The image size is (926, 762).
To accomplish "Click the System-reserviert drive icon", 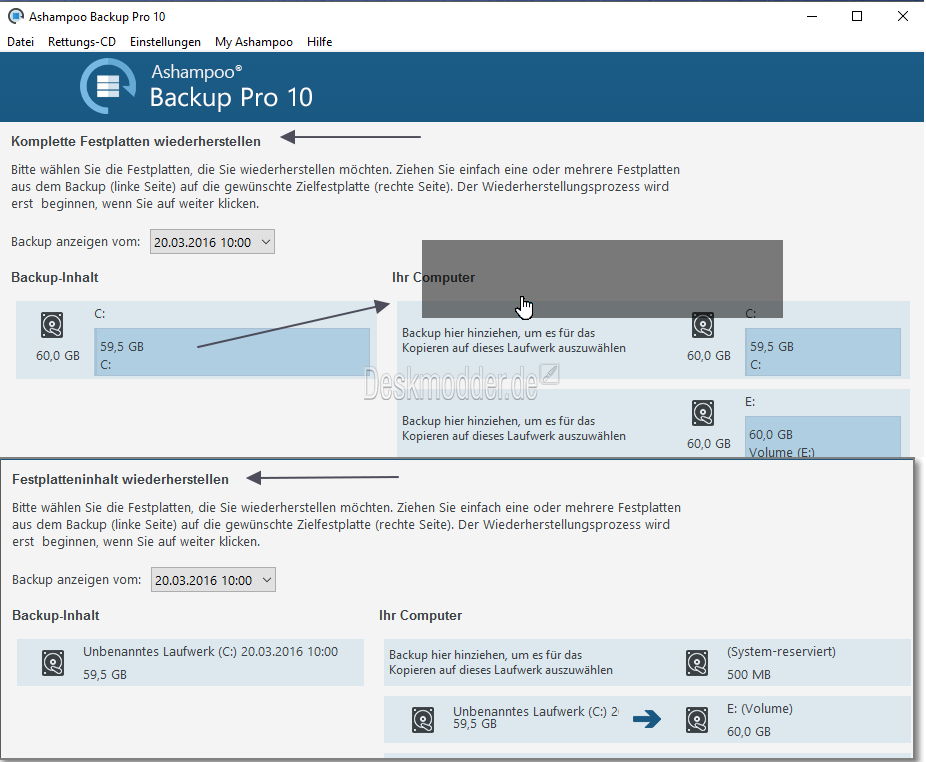I will pyautogui.click(x=697, y=663).
